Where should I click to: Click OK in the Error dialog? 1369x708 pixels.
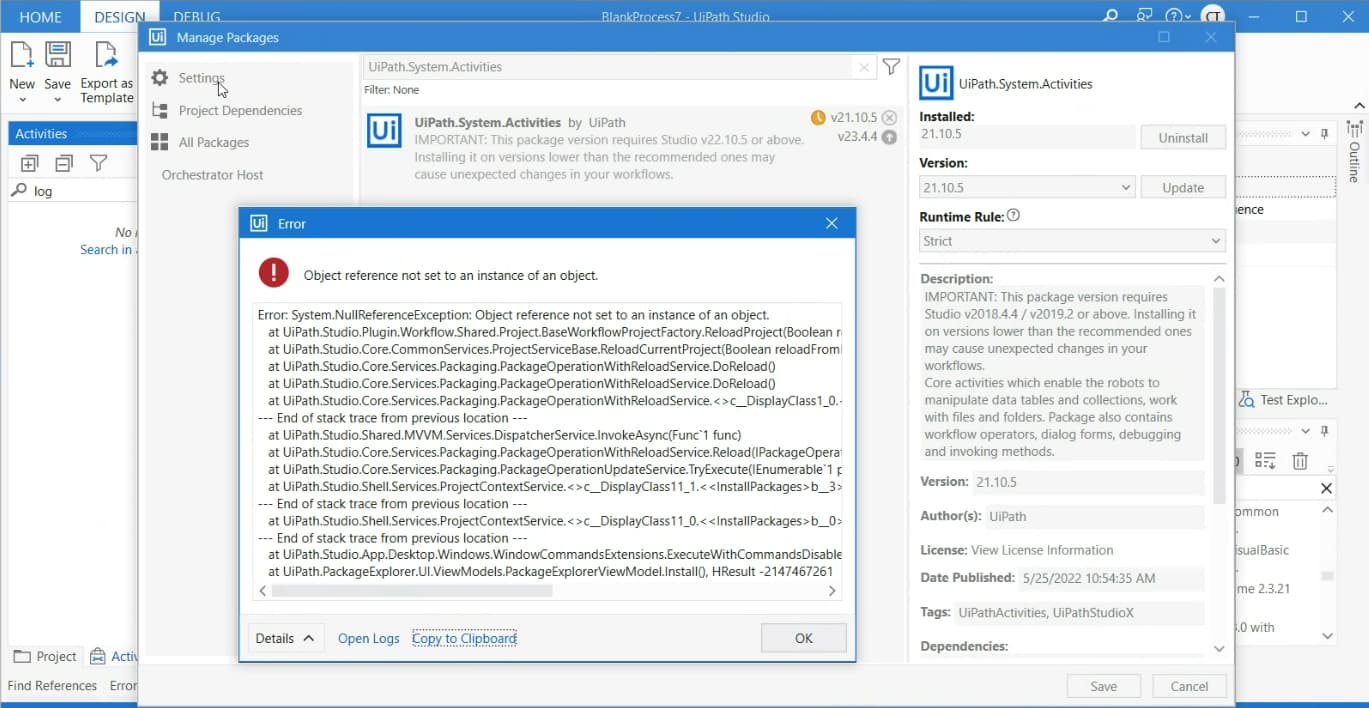coord(803,638)
